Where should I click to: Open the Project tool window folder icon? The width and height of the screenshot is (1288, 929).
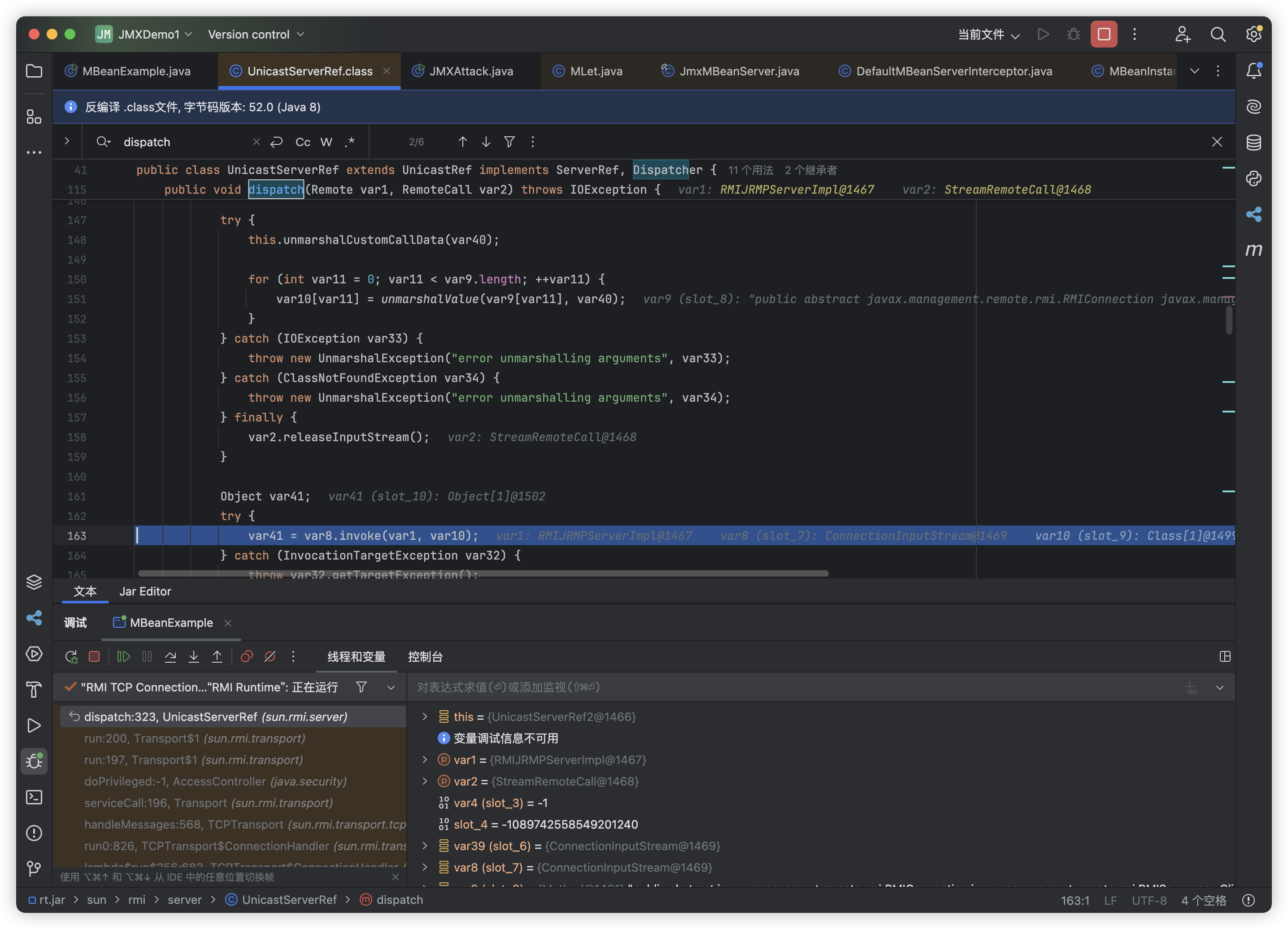tap(34, 71)
